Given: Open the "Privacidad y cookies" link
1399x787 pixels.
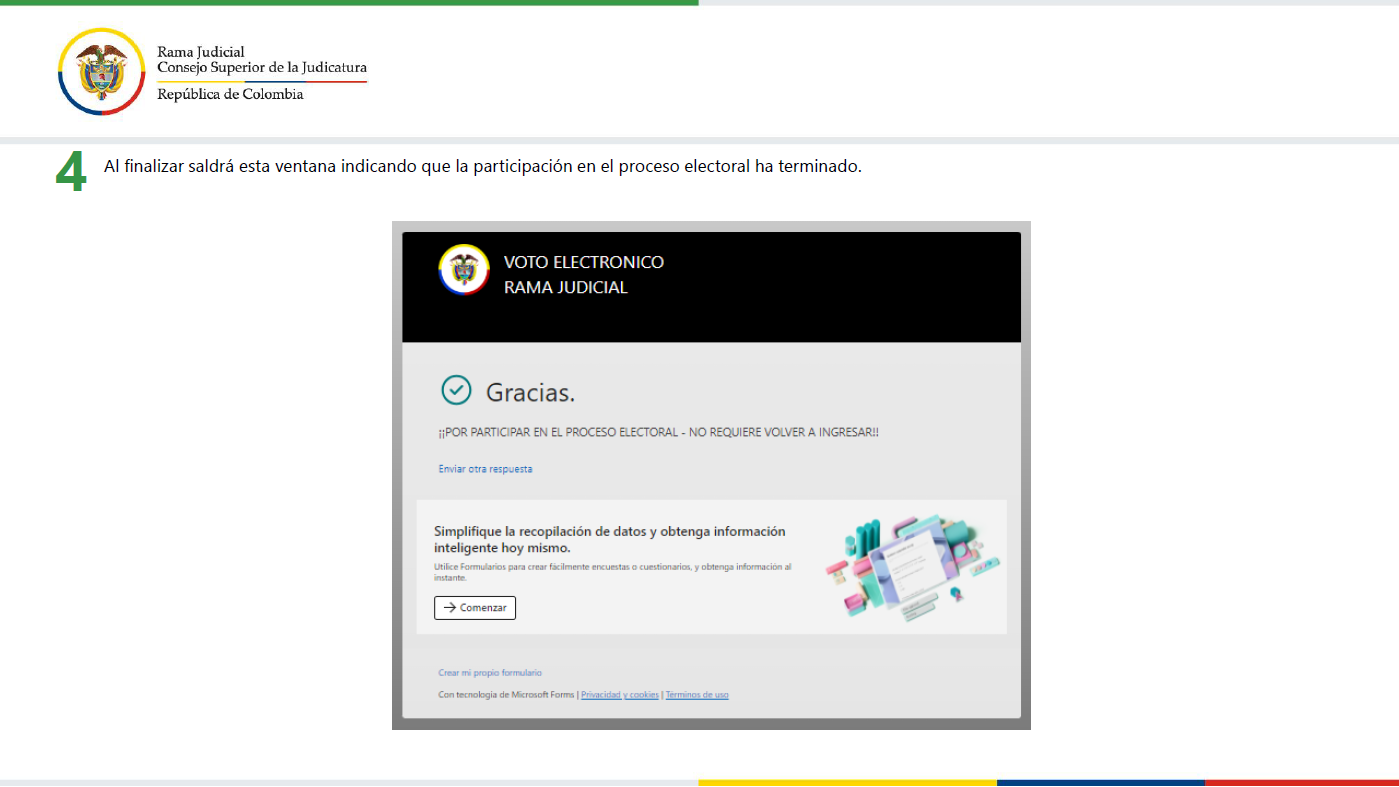Looking at the screenshot, I should tap(619, 695).
